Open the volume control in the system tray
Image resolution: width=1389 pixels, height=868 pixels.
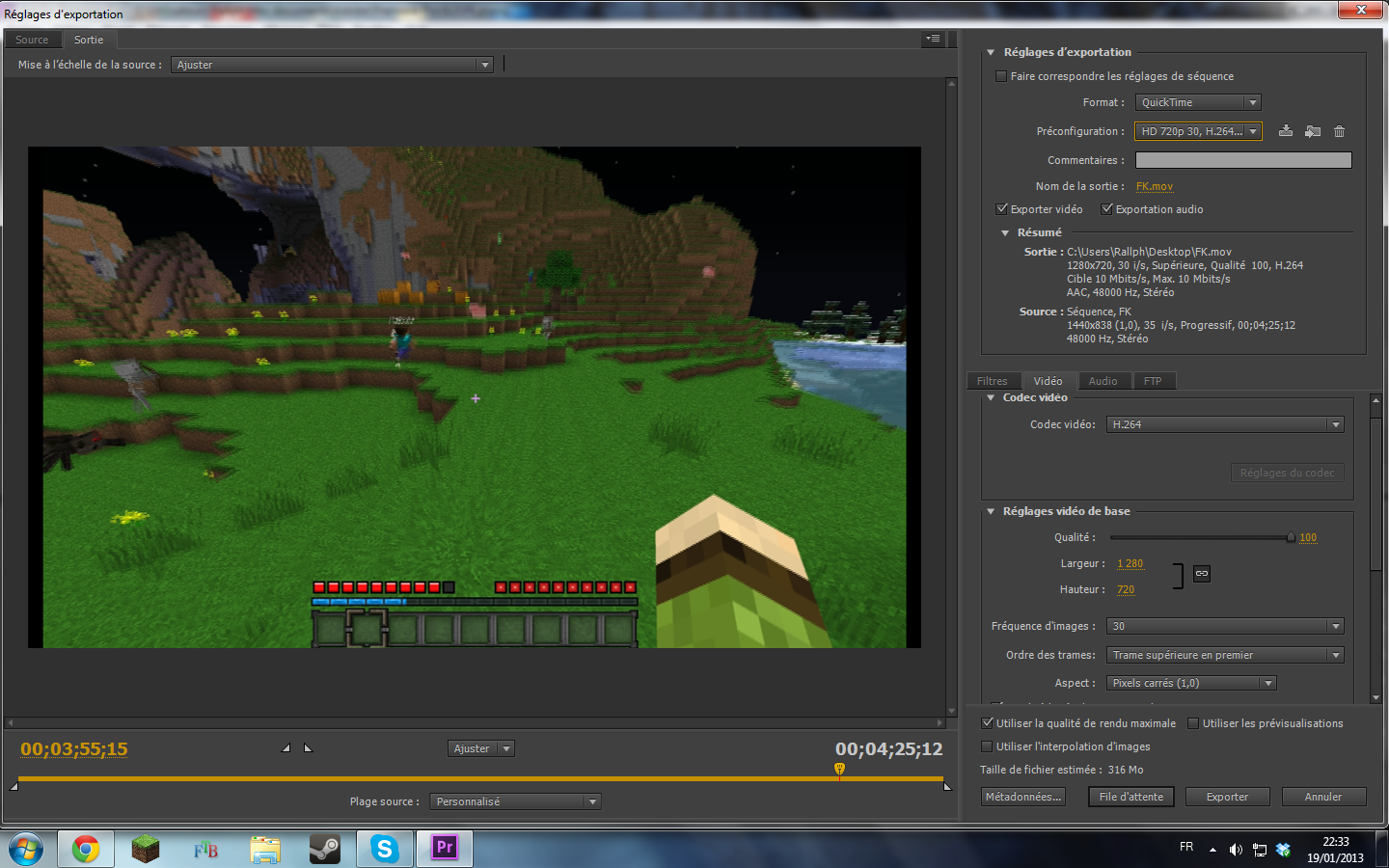click(x=1236, y=850)
